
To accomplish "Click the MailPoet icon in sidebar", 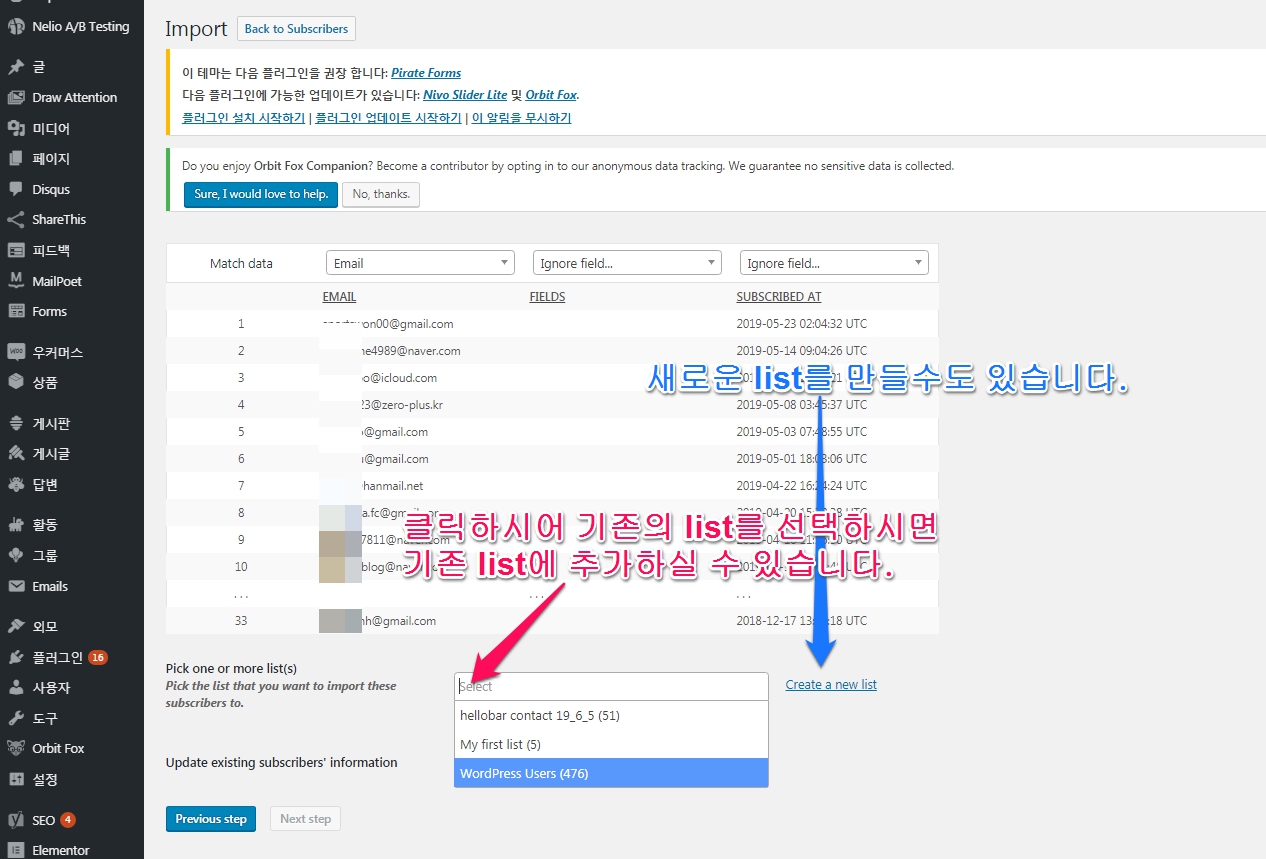I will (x=16, y=281).
